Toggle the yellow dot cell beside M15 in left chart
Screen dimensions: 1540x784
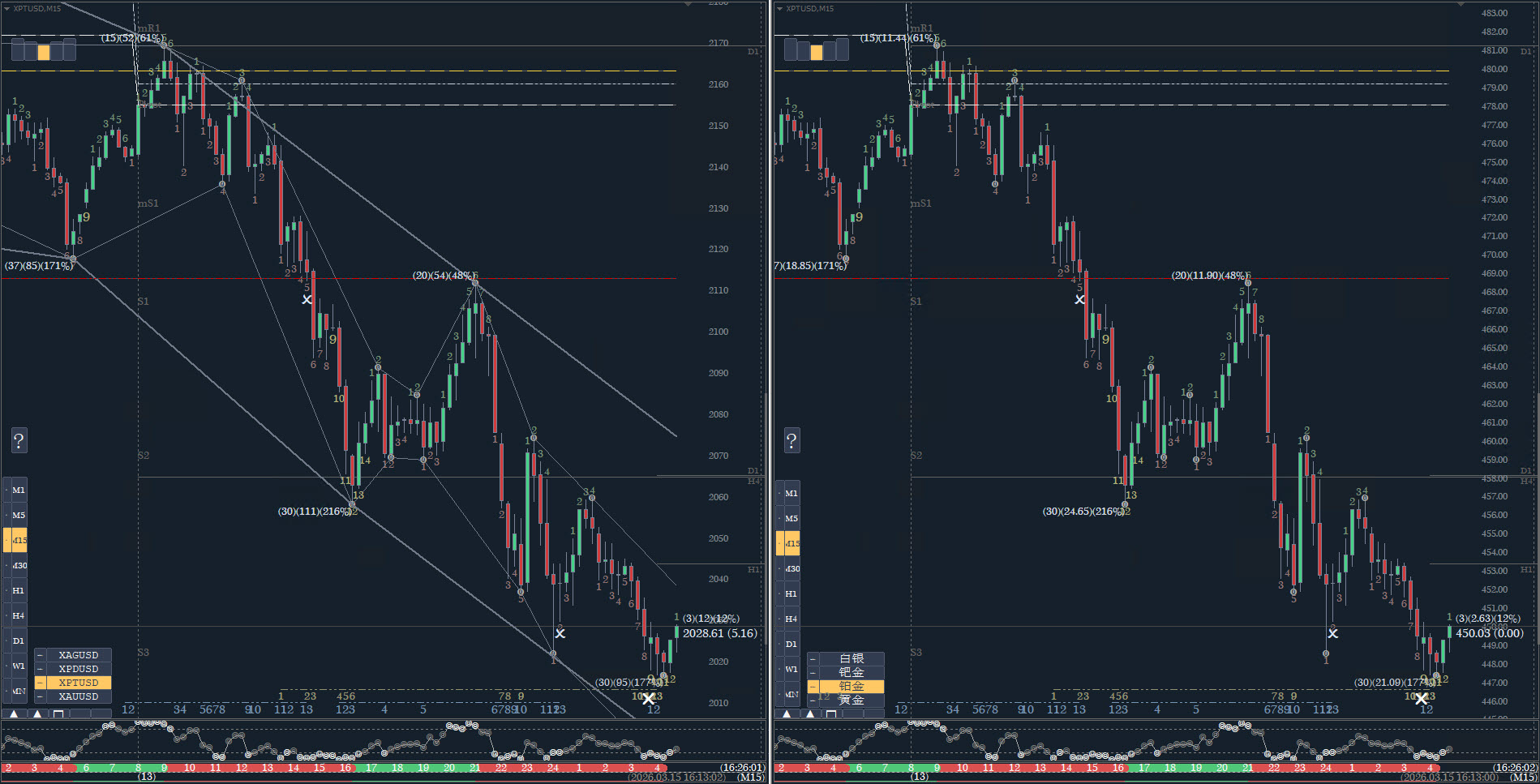coord(6,540)
